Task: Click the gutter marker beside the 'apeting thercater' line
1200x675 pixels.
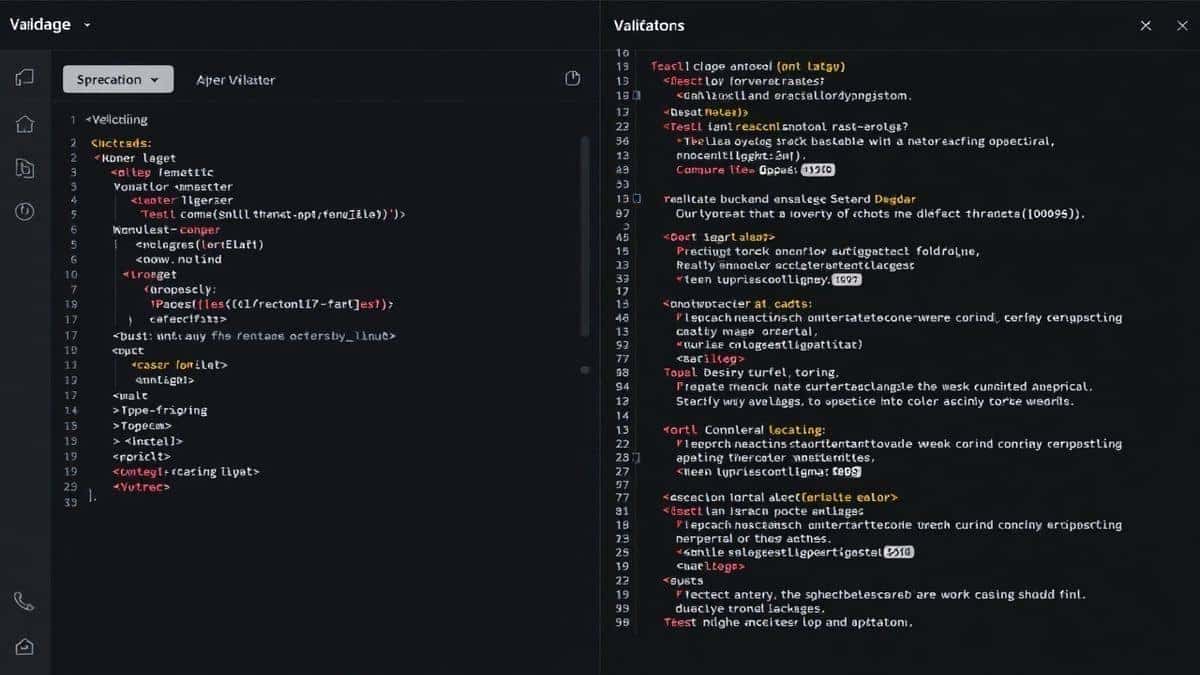Action: (x=636, y=458)
